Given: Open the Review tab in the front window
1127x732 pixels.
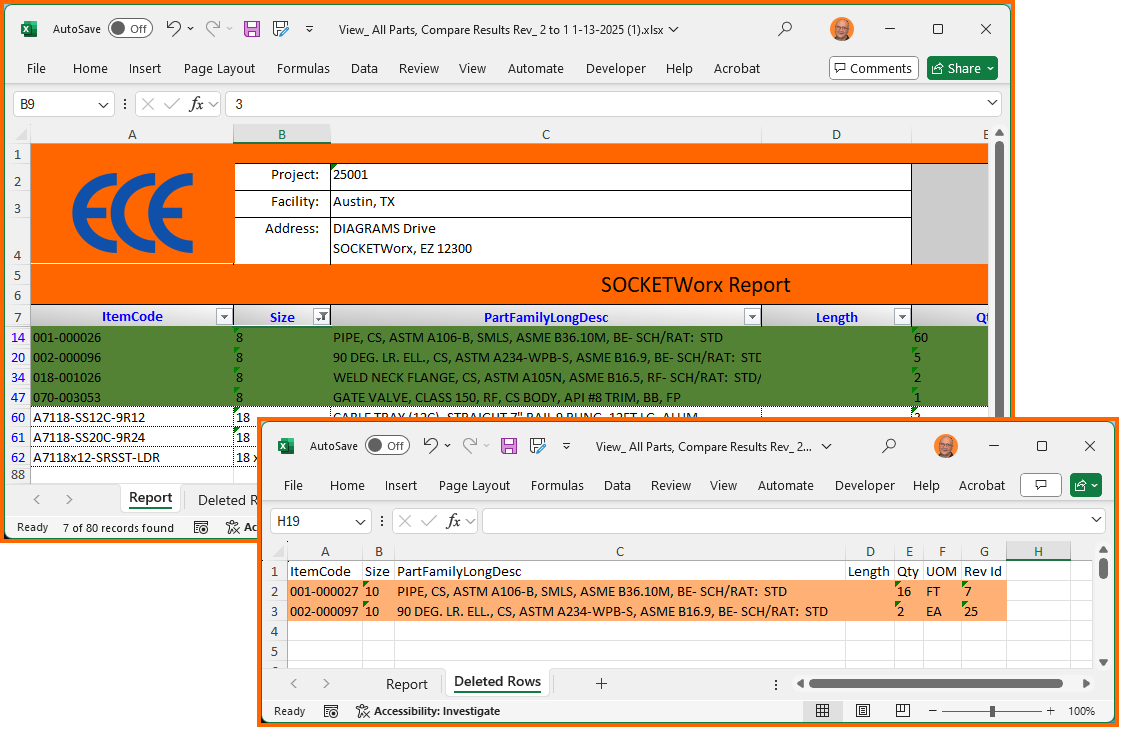Looking at the screenshot, I should [x=671, y=485].
